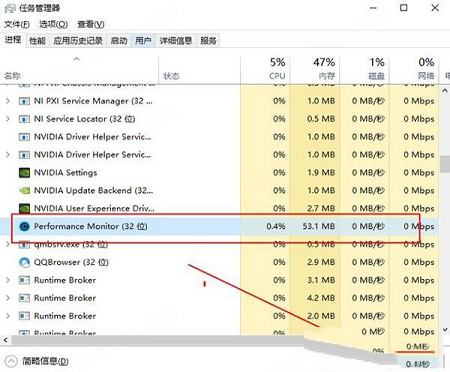Click the vertical scrollbar up arrow
Image resolution: width=450 pixels, height=372 pixels.
(x=445, y=91)
